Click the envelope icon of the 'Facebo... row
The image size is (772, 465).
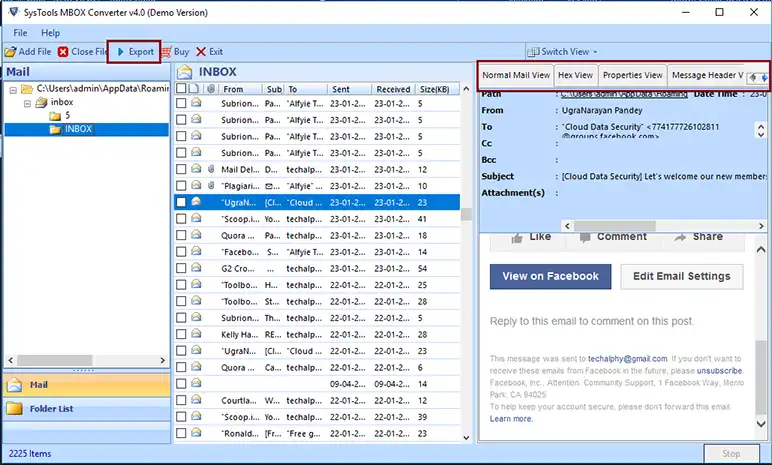coord(196,251)
